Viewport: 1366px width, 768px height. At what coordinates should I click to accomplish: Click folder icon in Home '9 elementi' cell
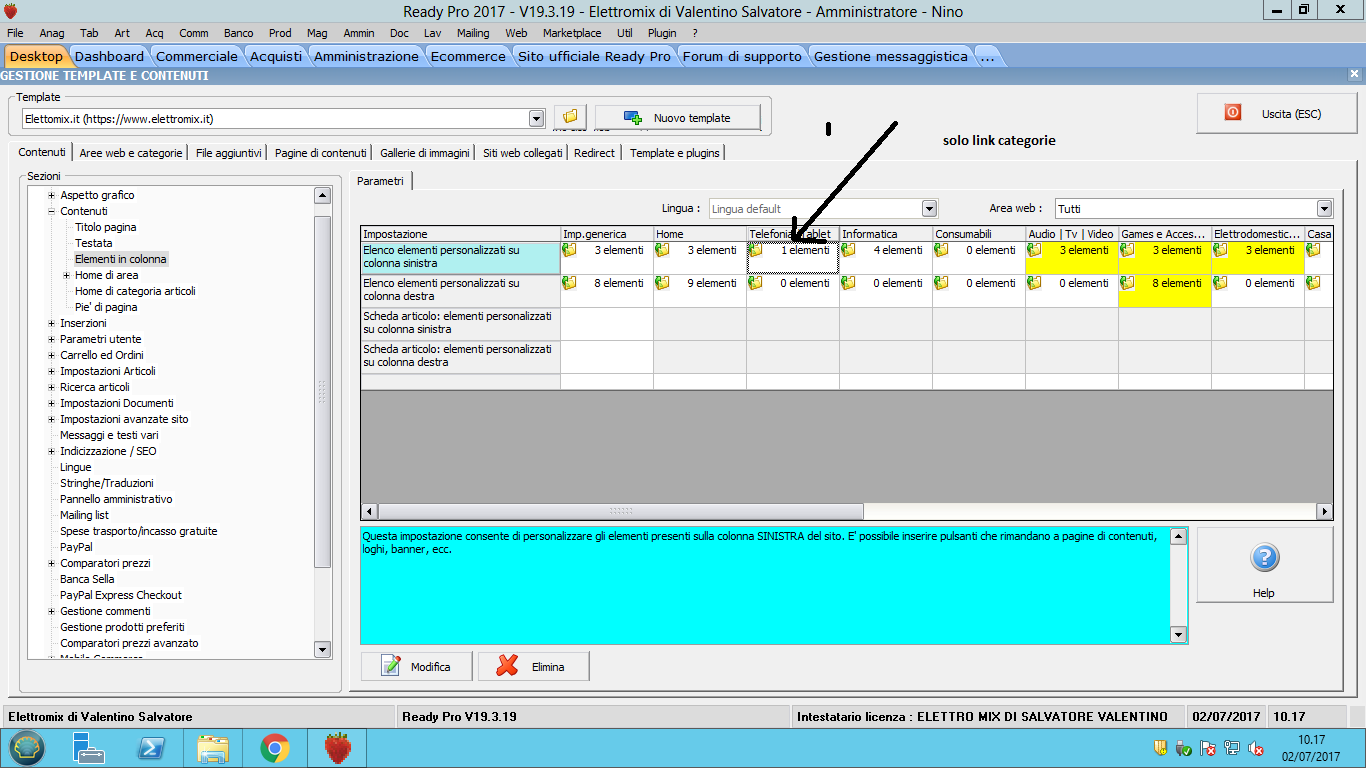[x=662, y=283]
